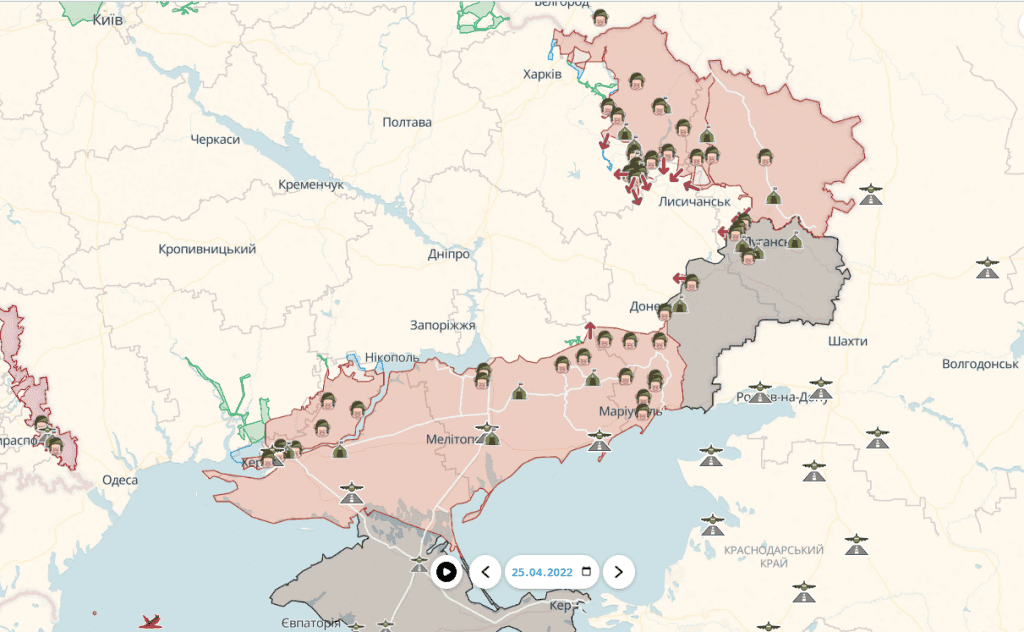Select the Полтава label
1024x632 pixels.
[x=407, y=122]
